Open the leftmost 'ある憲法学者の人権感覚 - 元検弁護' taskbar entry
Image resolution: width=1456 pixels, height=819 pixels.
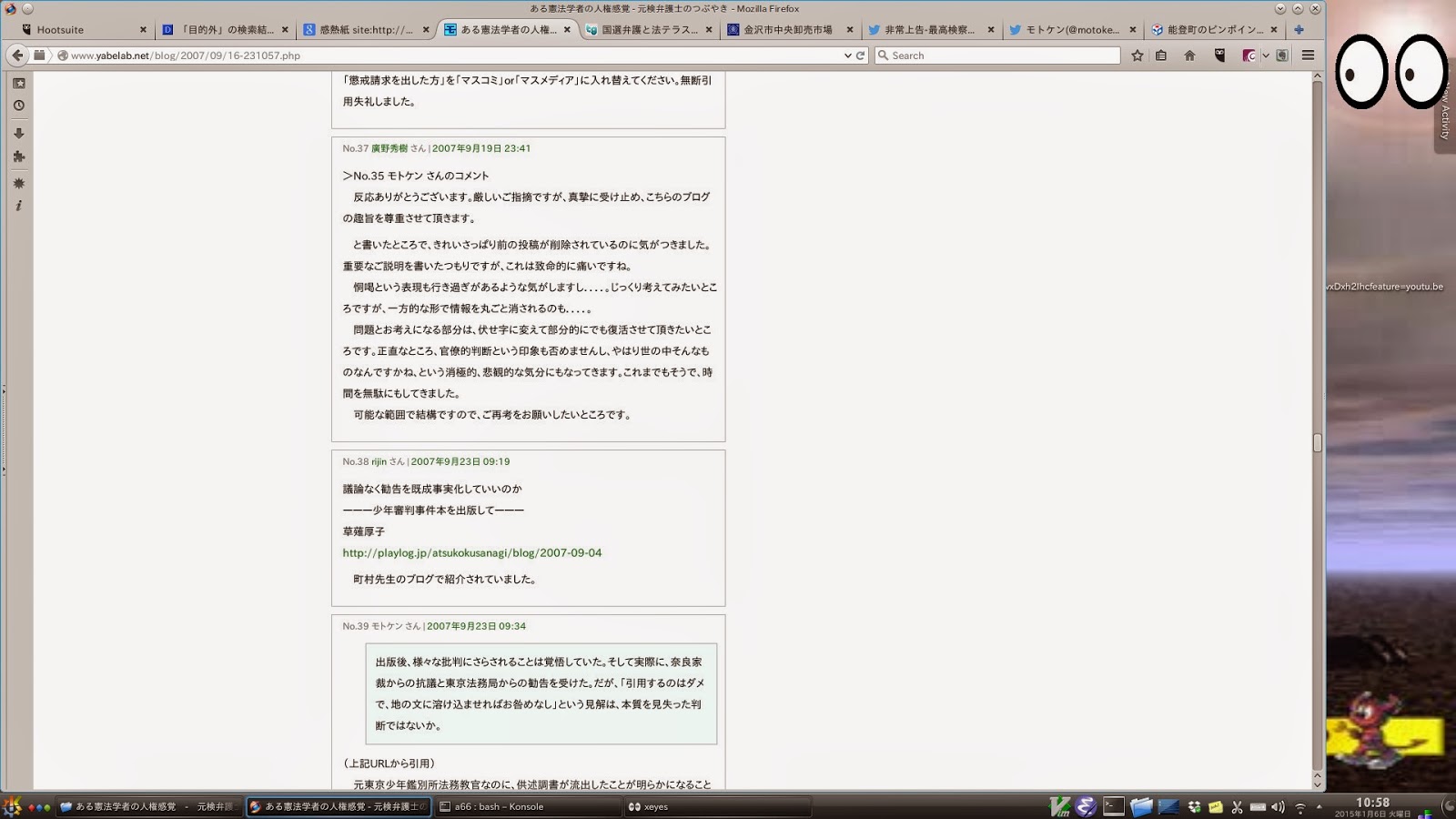coord(148,806)
